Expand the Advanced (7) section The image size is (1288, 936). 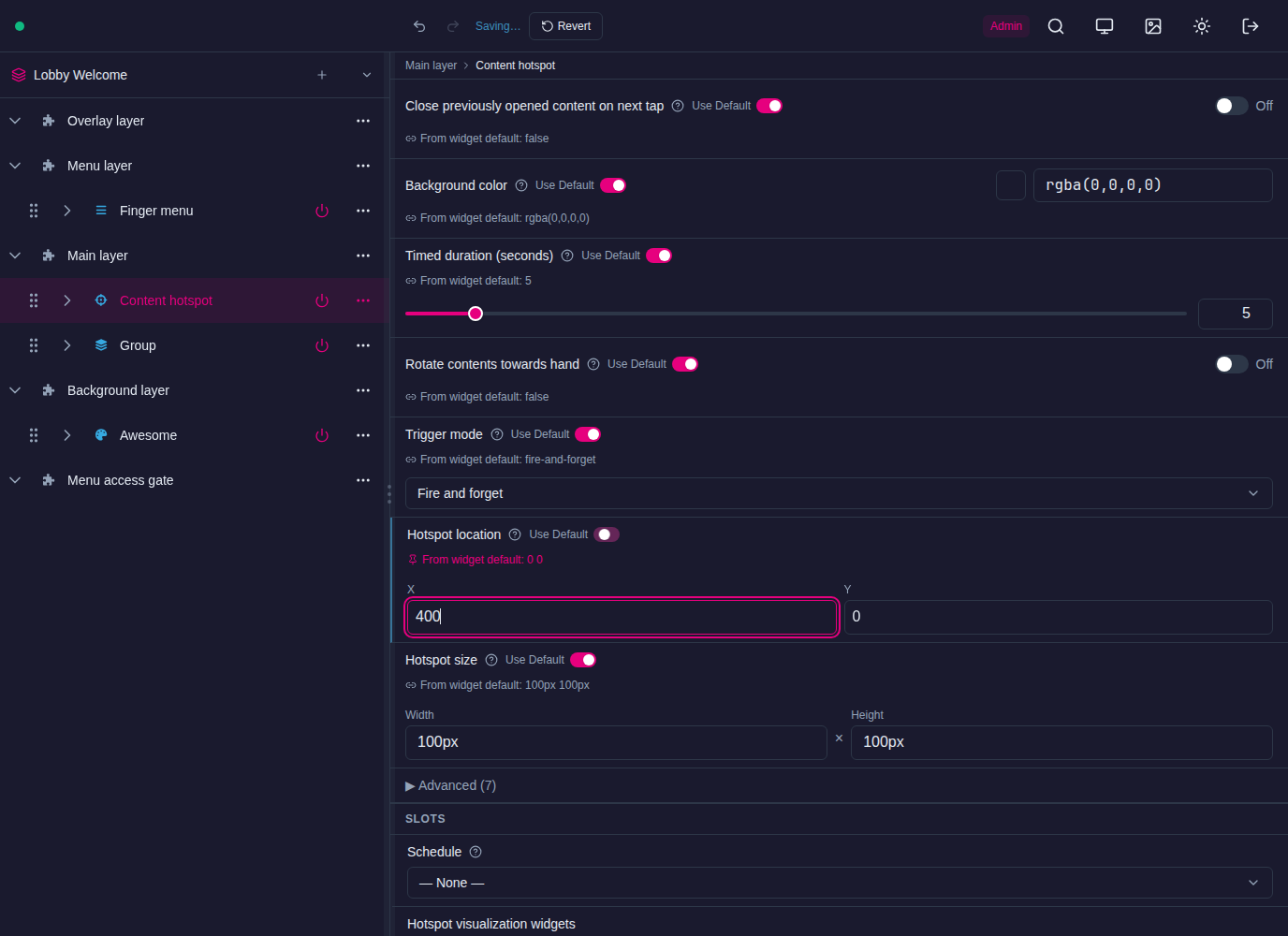coord(451,785)
